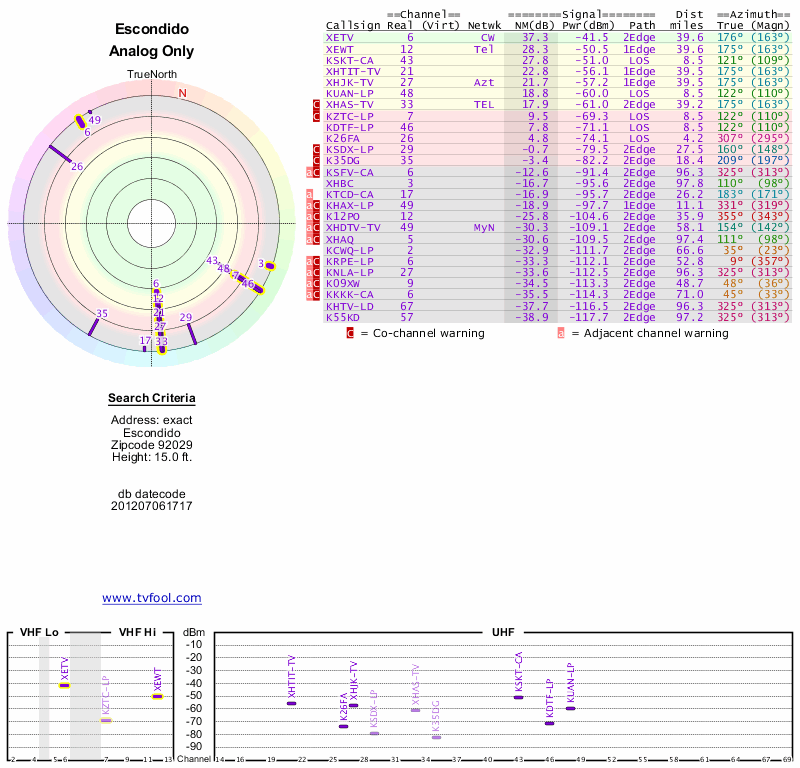Viewport: 800px width, 768px height.
Task: Click the MyN network label
Action: (x=484, y=228)
